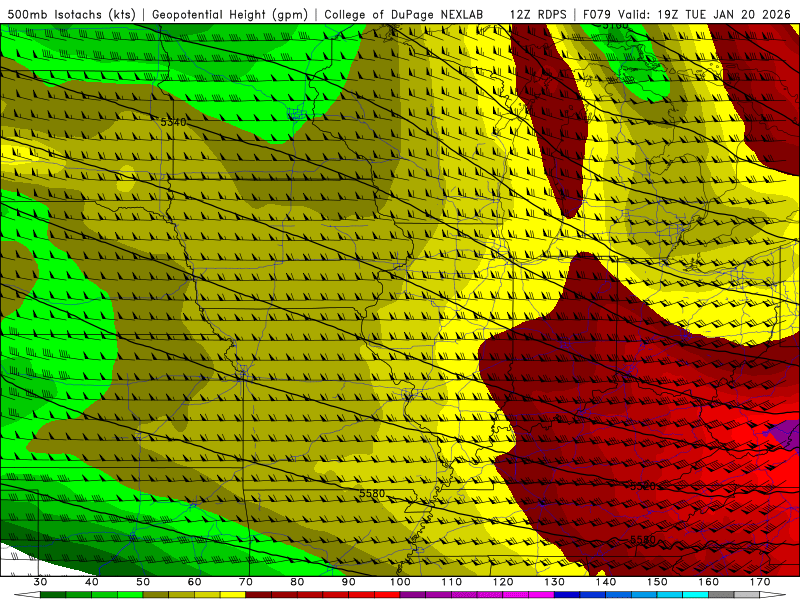The height and width of the screenshot is (600, 800).
Task: Click the '150' color scale label
Action: [657, 582]
